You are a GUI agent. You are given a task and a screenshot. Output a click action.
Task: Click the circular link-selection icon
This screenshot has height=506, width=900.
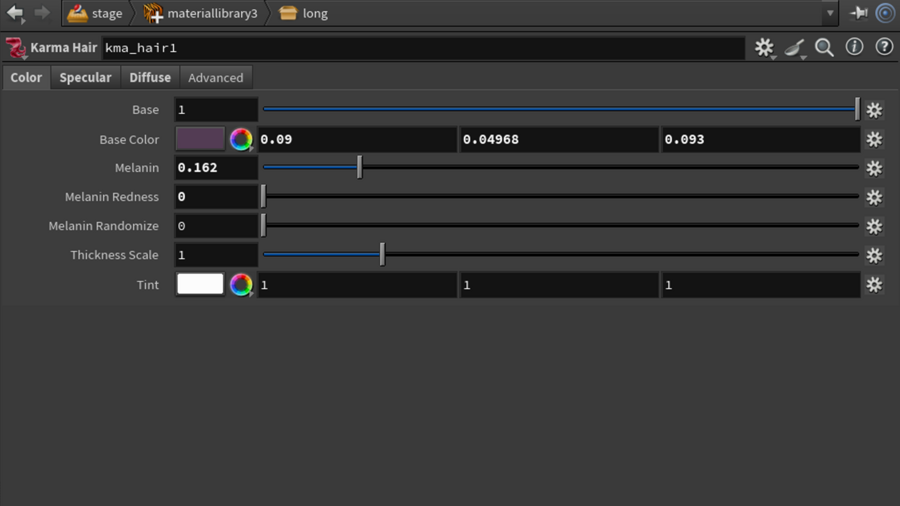tap(886, 13)
